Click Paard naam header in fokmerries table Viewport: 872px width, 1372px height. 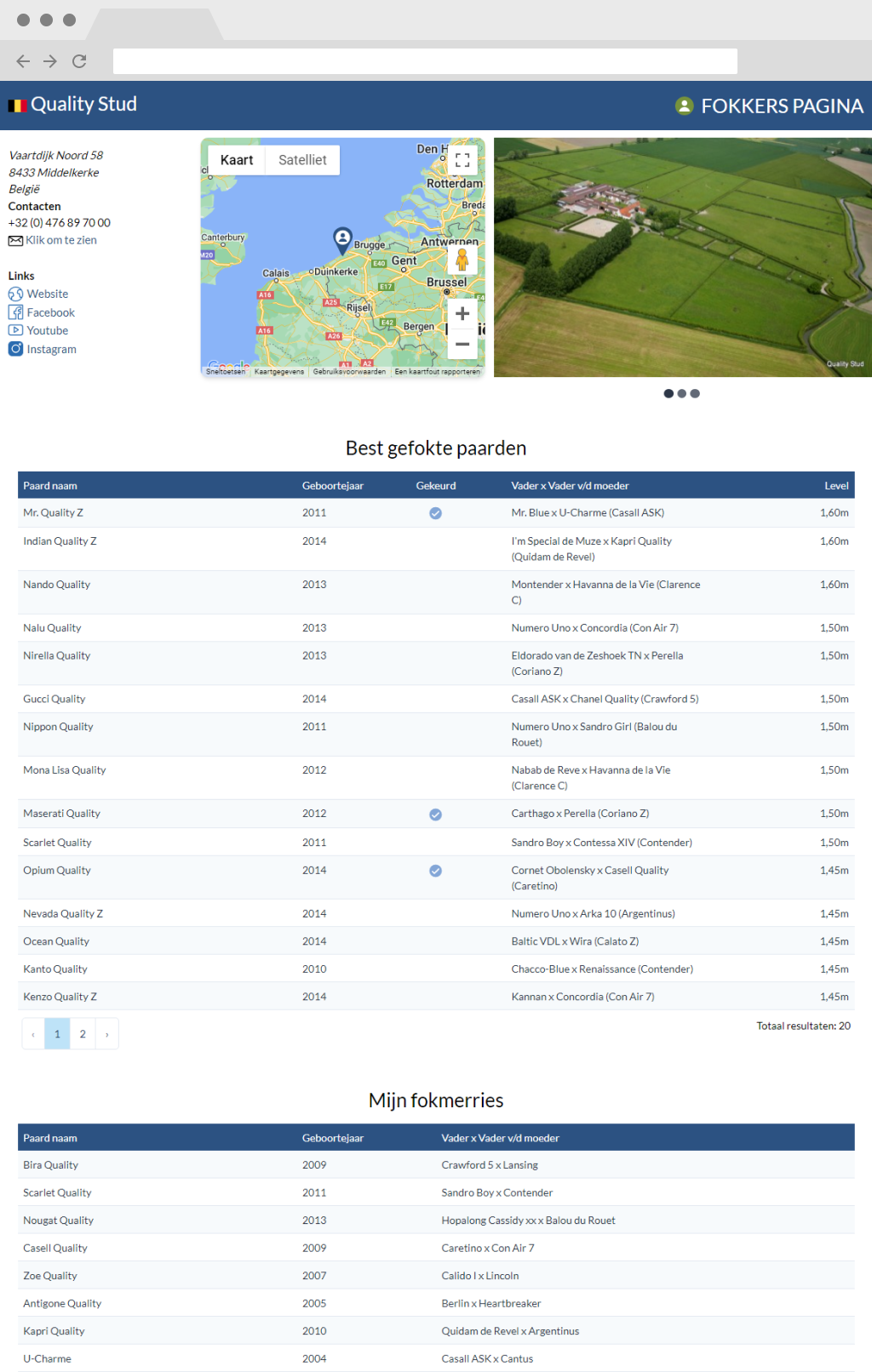click(50, 1138)
